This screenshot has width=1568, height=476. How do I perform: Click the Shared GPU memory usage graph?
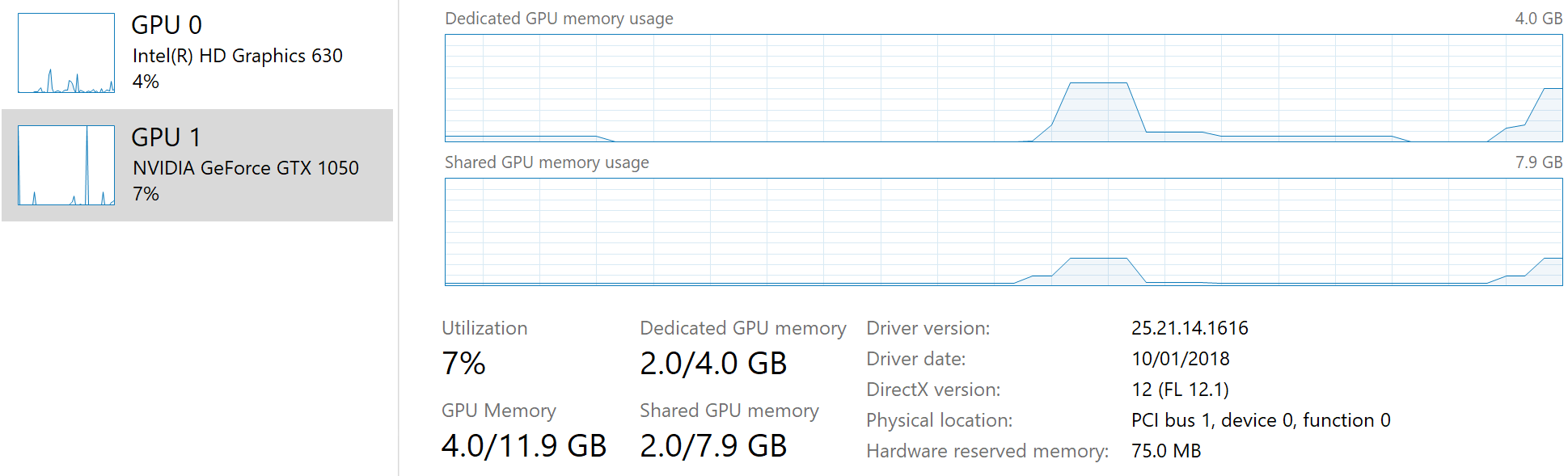coord(1004,232)
